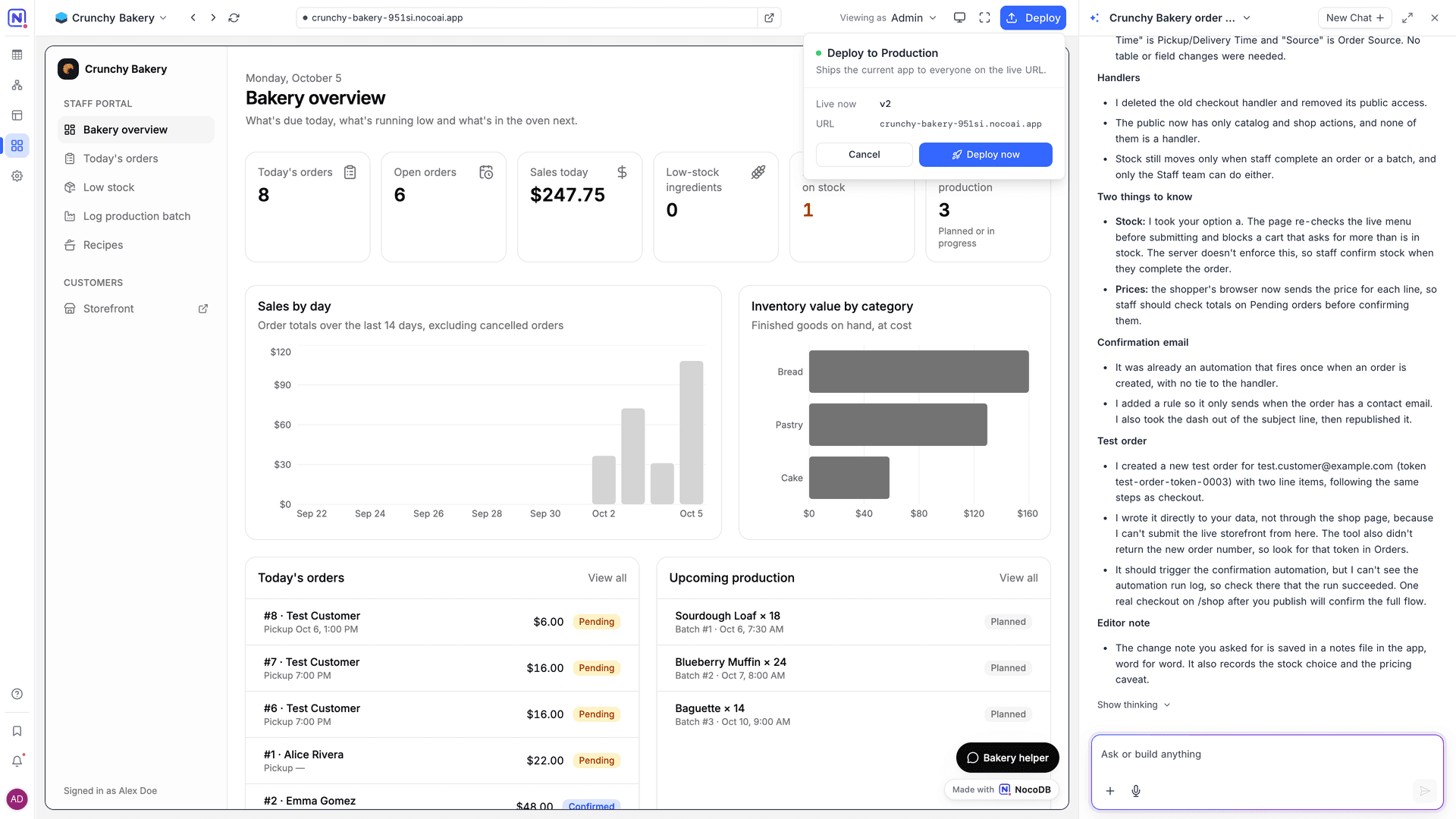This screenshot has height=819, width=1456.
Task: Open the AD user avatar
Action: [x=17, y=799]
